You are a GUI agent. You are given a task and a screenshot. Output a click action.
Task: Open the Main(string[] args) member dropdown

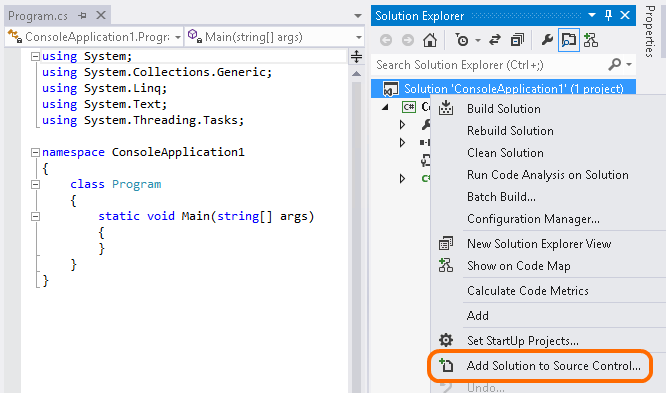click(x=275, y=37)
